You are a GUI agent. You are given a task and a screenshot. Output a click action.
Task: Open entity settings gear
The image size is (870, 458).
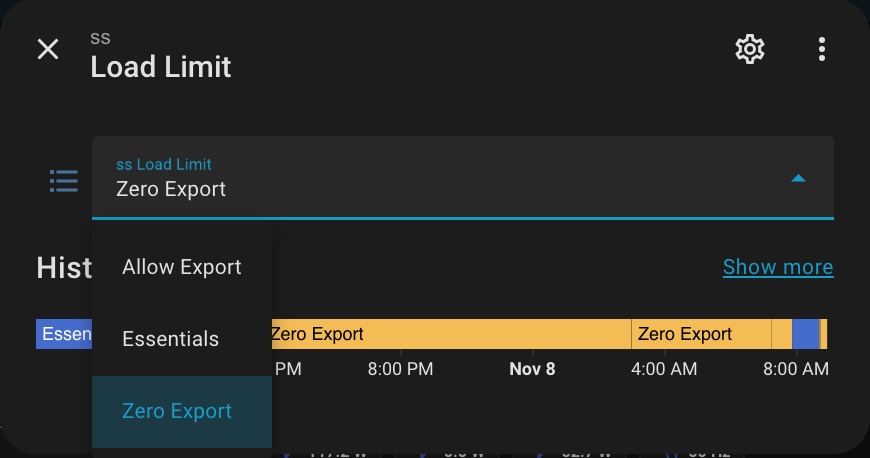pyautogui.click(x=750, y=49)
